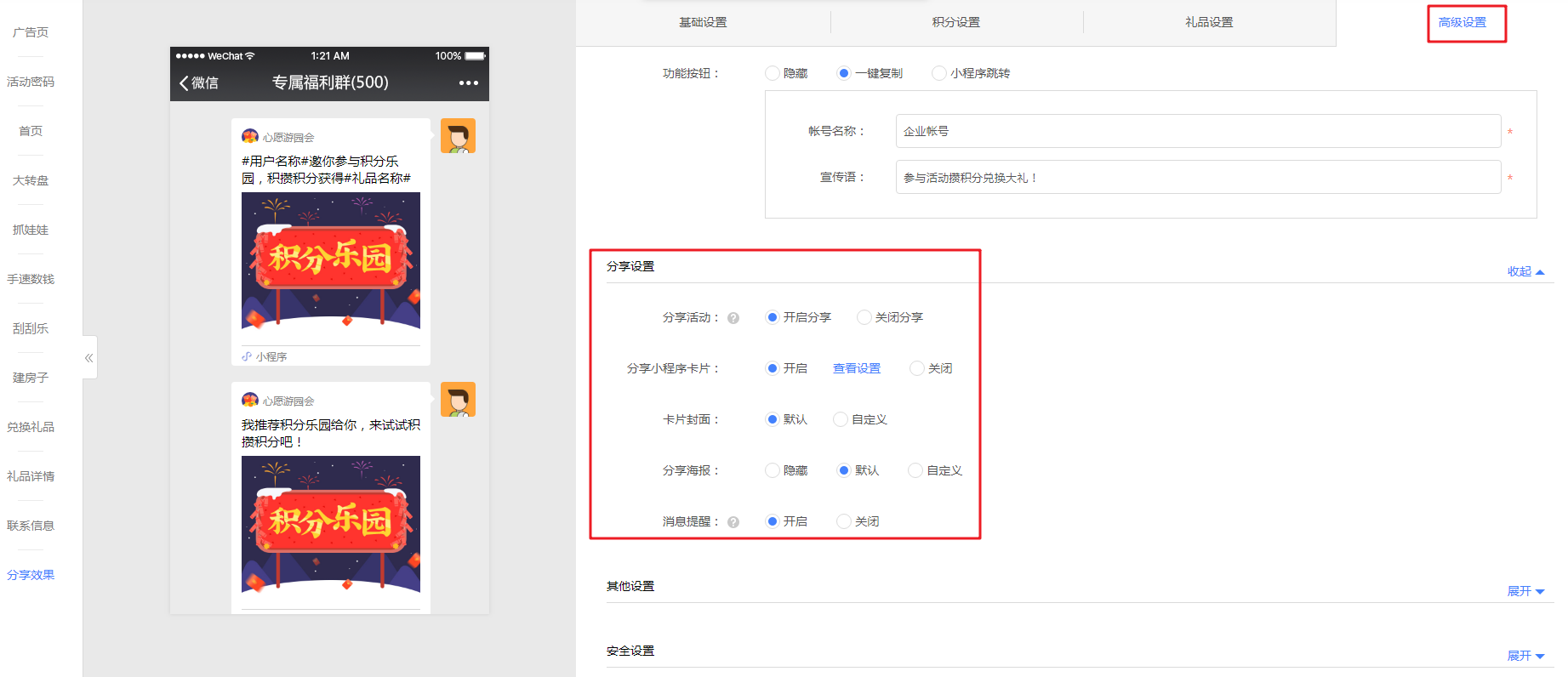Click the second message's user avatar
This screenshot has width=1568, height=677.
tap(458, 400)
